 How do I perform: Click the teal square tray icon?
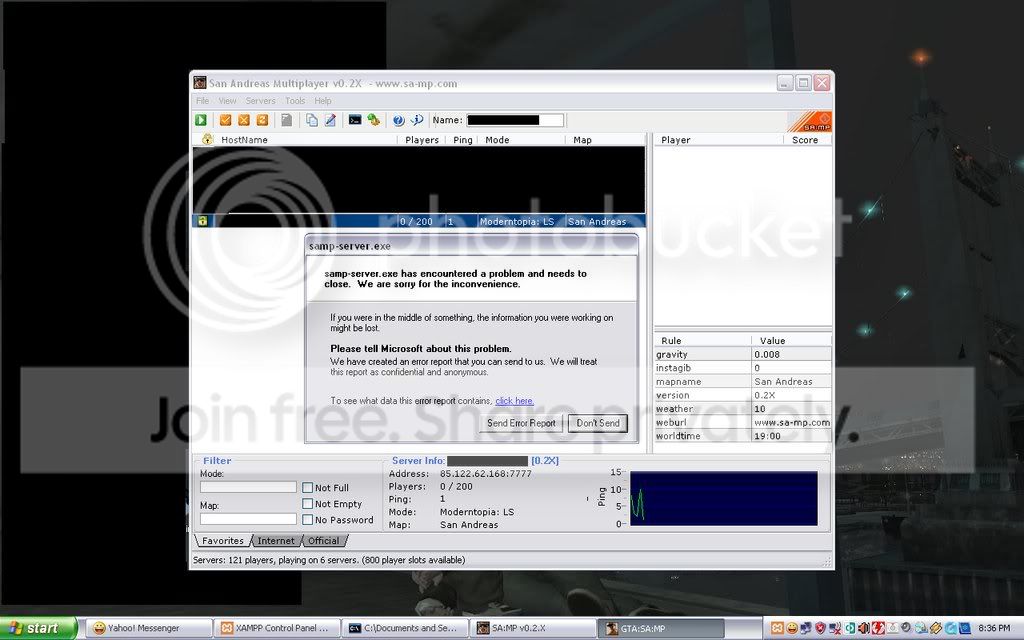pyautogui.click(x=850, y=628)
